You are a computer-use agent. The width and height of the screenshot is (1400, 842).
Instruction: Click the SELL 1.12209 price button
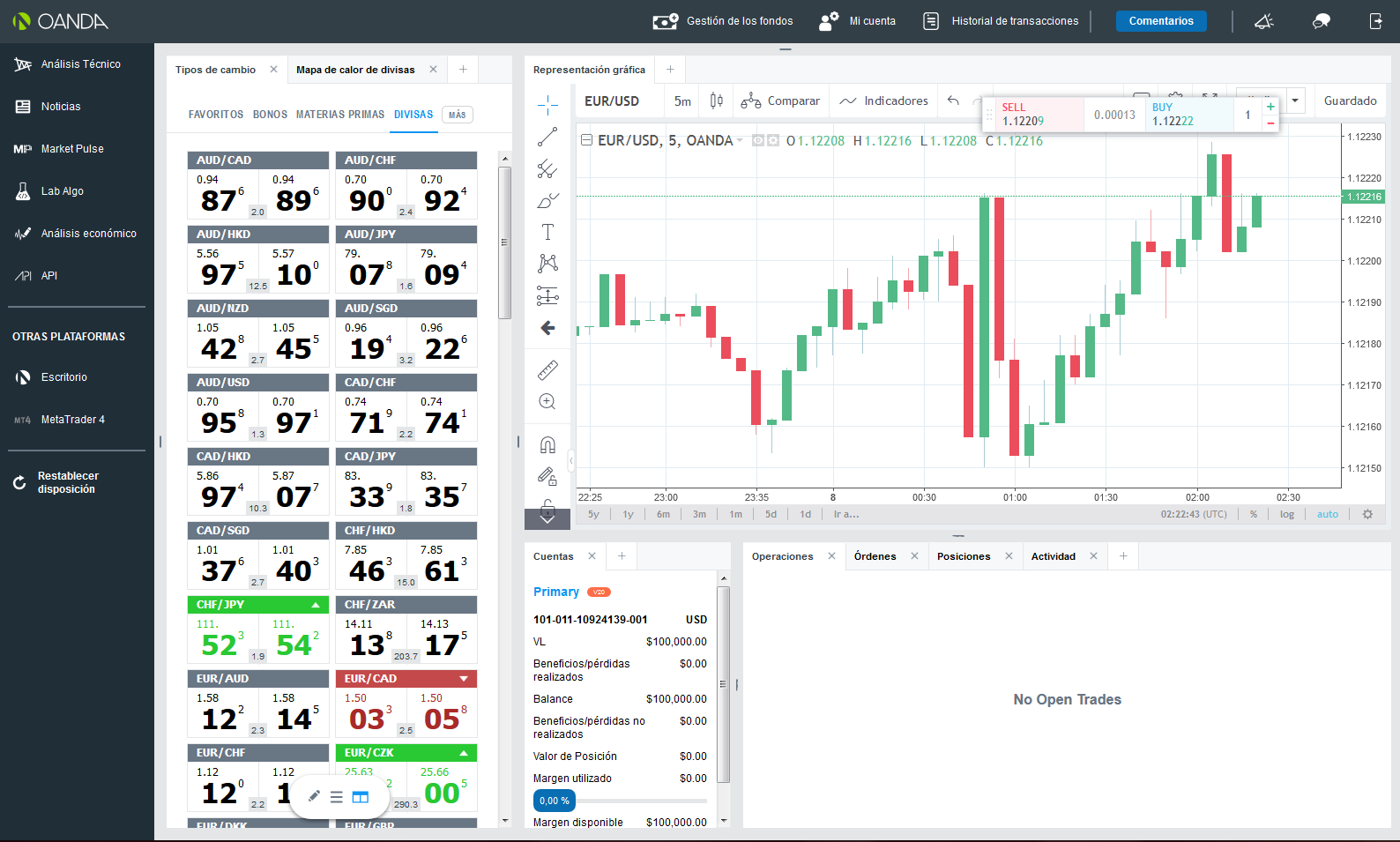point(1040,115)
